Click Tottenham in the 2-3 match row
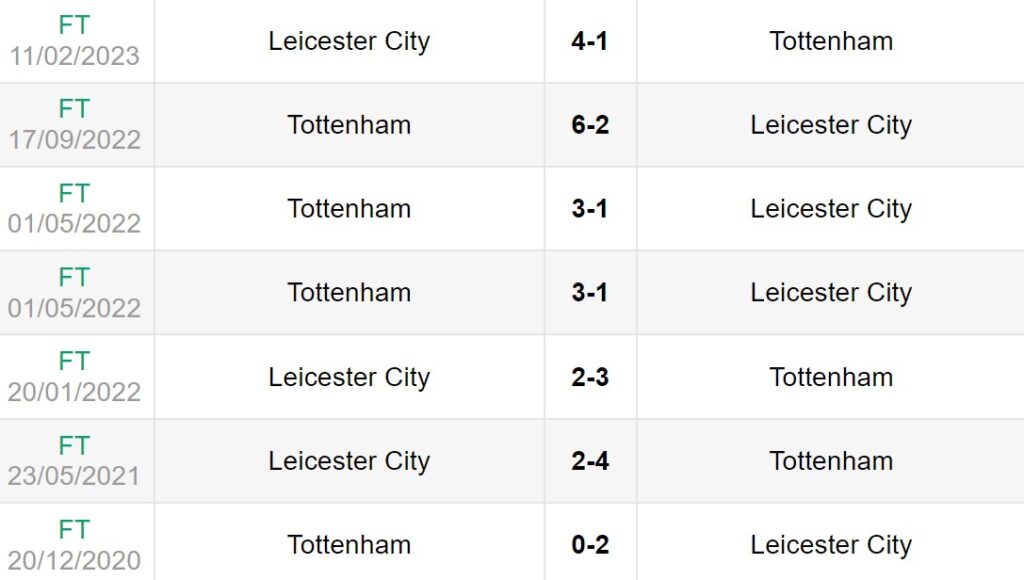This screenshot has width=1024, height=580. [831, 377]
